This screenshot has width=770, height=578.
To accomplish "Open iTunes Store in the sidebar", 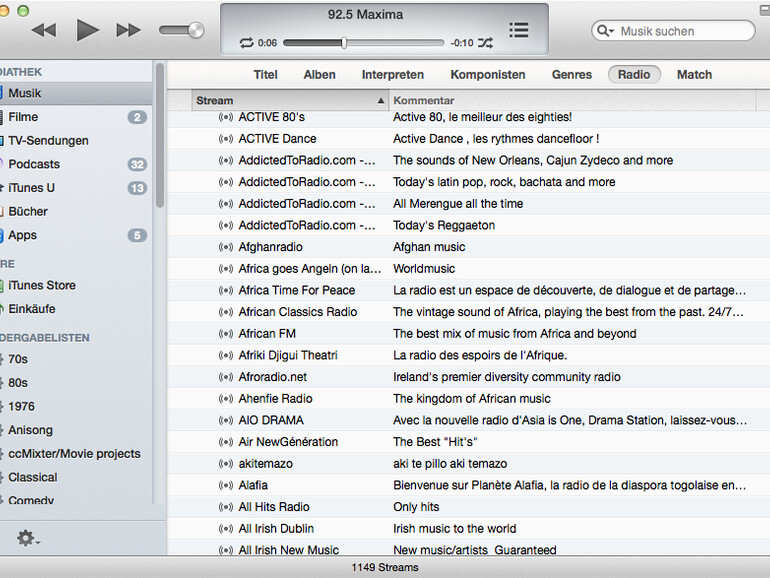I will click(x=41, y=285).
